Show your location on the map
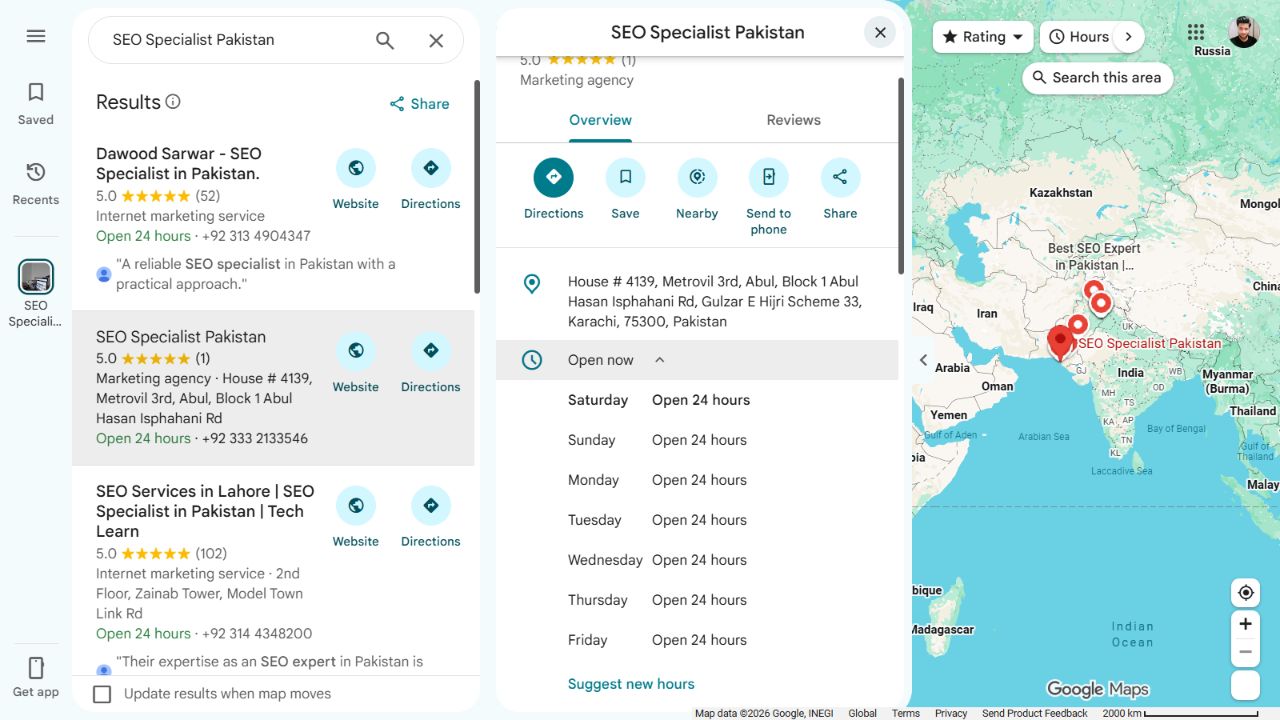Viewport: 1280px width, 720px height. pos(1245,593)
